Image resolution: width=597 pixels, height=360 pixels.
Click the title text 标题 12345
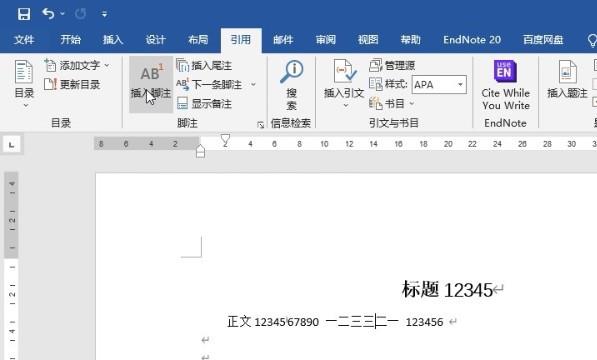tap(447, 290)
